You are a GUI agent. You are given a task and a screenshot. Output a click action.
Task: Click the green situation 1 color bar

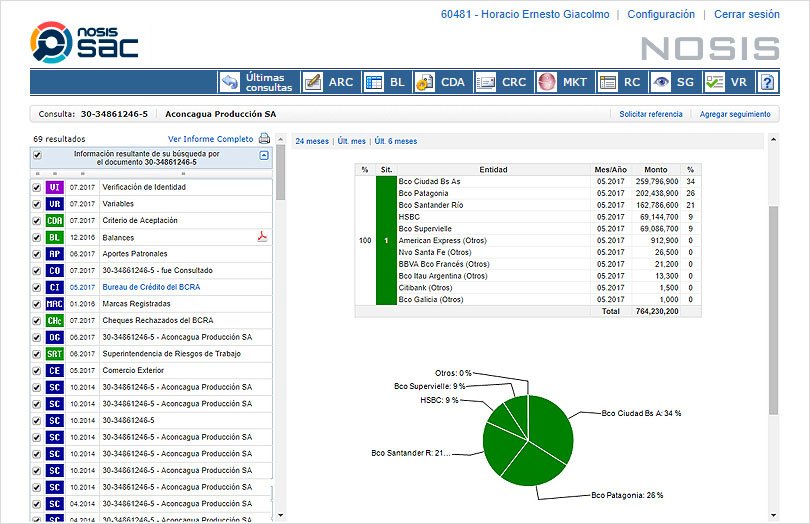click(x=386, y=240)
